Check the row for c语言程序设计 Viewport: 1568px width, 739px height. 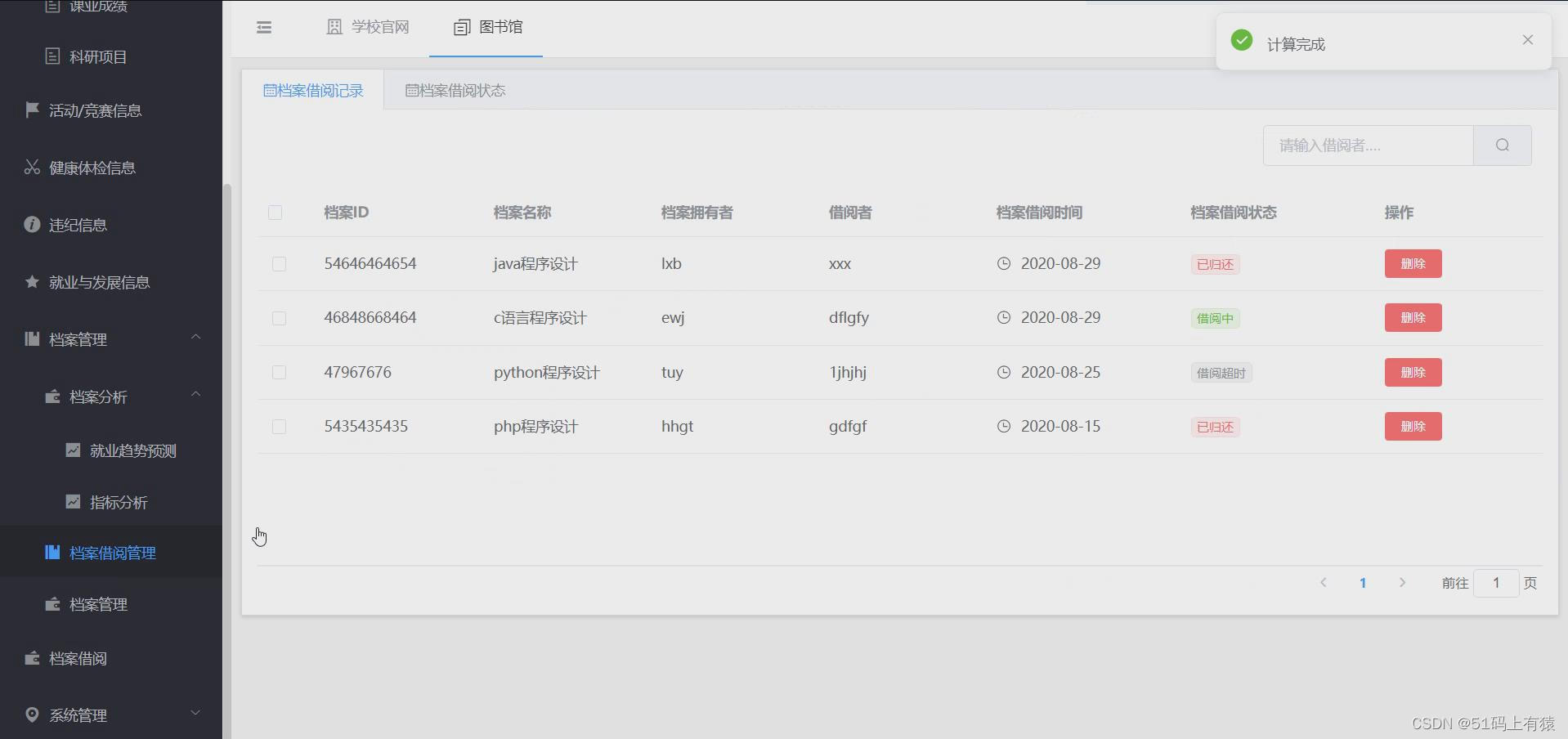(279, 318)
